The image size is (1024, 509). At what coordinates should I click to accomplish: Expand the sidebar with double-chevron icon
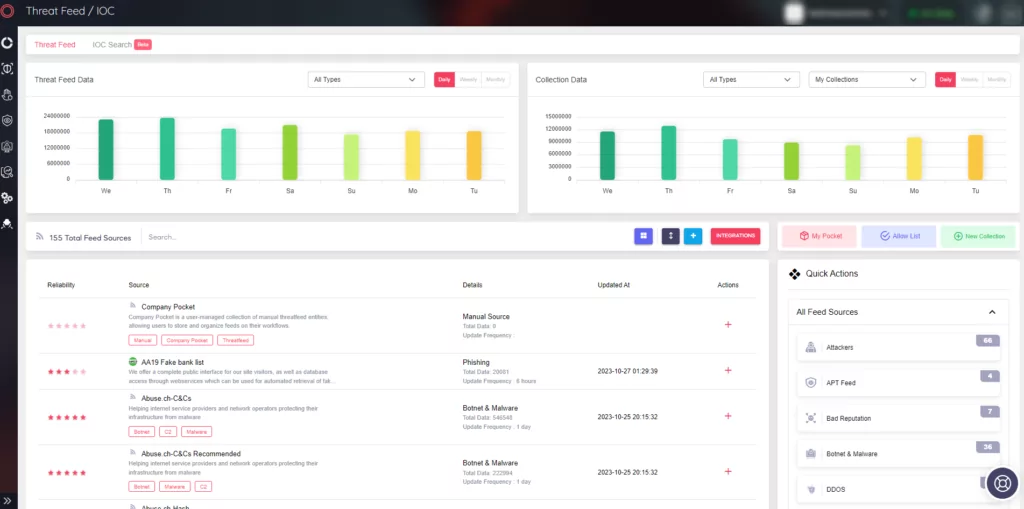point(8,501)
